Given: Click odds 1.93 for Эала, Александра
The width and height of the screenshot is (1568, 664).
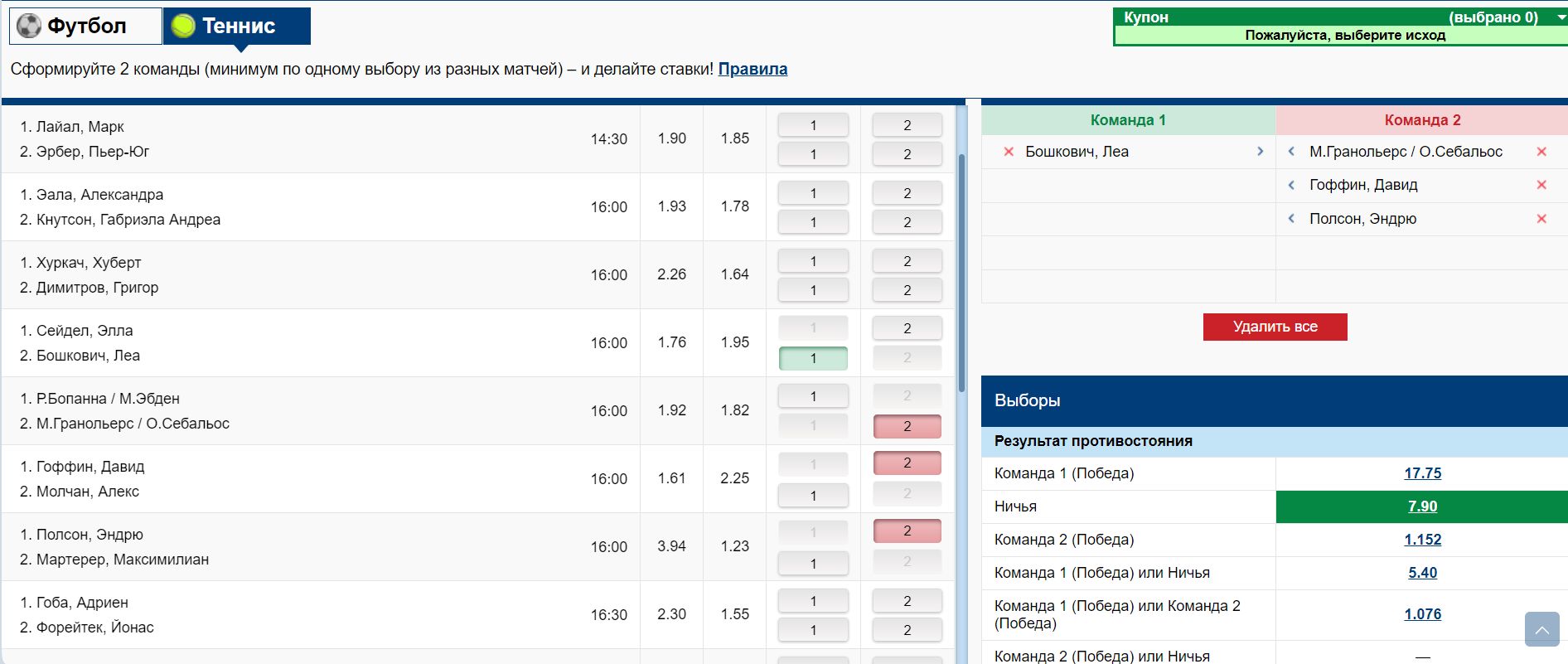Looking at the screenshot, I should click(671, 206).
